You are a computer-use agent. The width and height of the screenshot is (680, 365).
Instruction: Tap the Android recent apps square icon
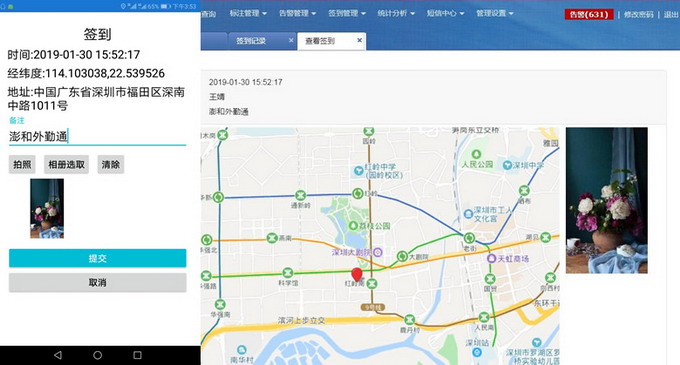pyautogui.click(x=137, y=355)
